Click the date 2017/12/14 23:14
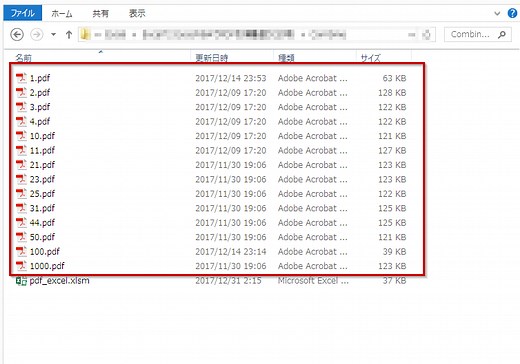Image resolution: width=520 pixels, height=364 pixels. tap(231, 252)
